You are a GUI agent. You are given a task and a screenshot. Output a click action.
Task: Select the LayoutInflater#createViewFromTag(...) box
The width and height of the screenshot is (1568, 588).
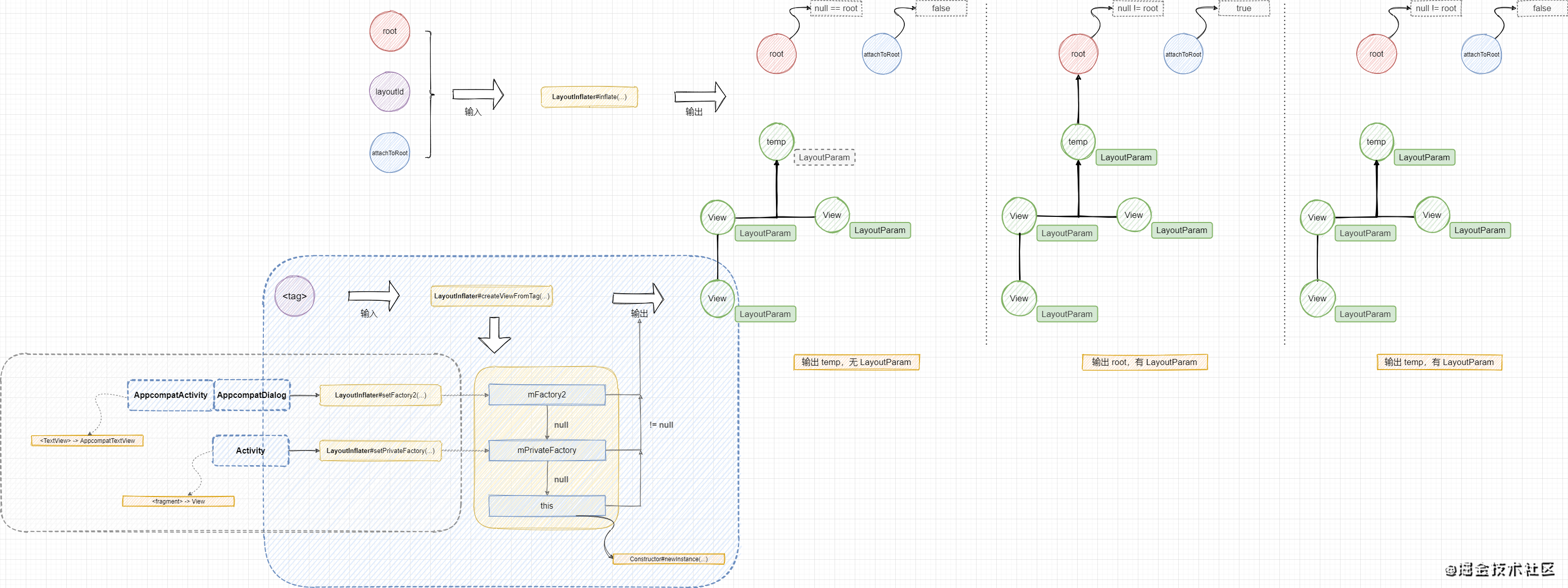pos(491,296)
